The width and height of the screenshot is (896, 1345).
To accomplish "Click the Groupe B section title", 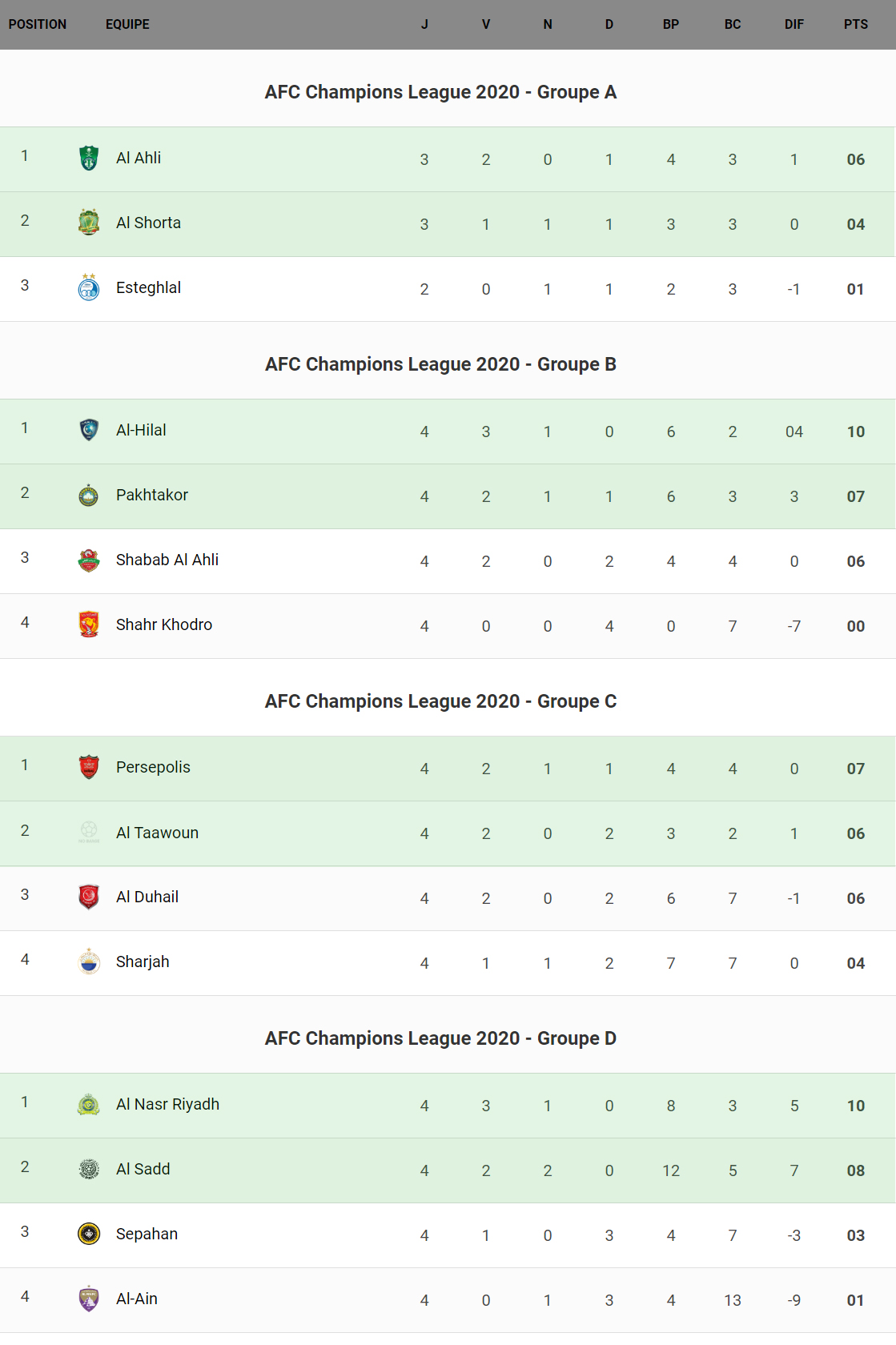I will pos(440,364).
